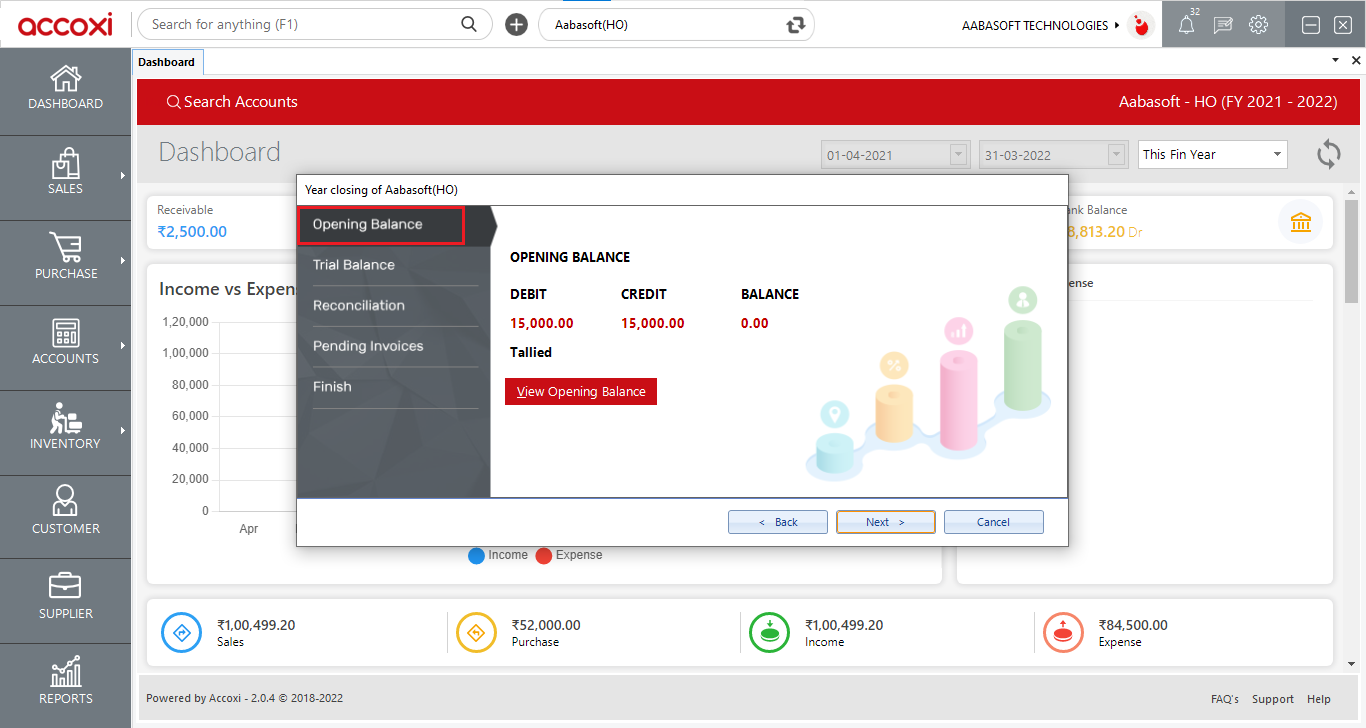Screen dimensions: 1366x728
Task: Select Trial Balance step in wizard
Action: 354,265
